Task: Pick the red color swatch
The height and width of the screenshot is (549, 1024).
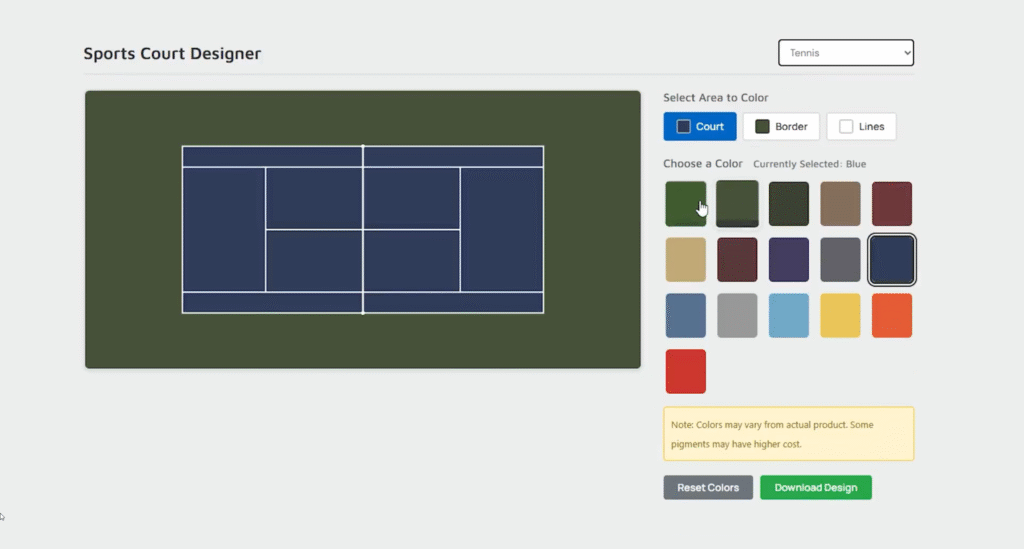Action: coord(686,372)
